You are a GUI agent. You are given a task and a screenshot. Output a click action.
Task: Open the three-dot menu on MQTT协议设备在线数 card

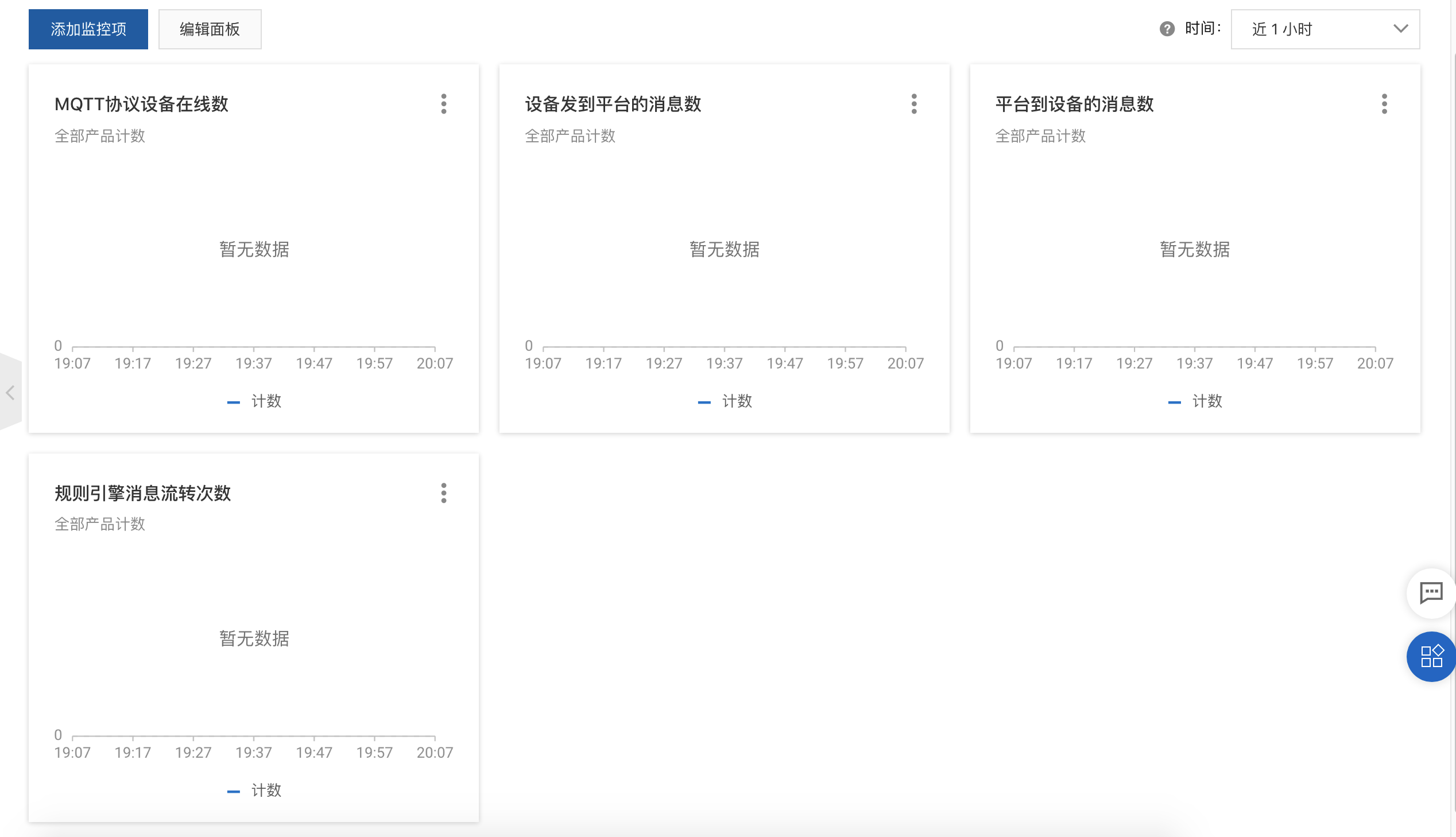point(444,104)
